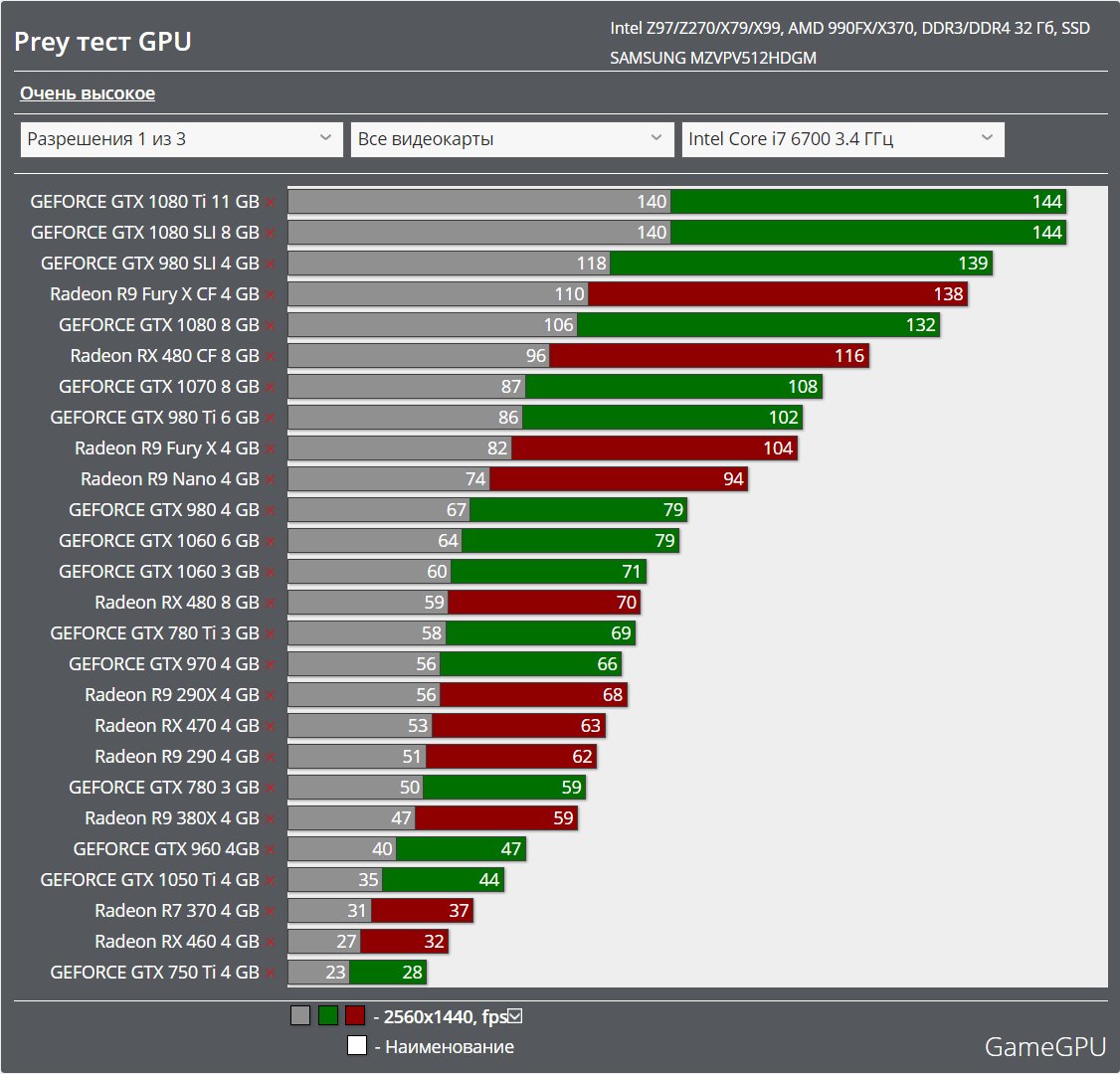
Task: Click the SAMSUNG MZVPV512HDGM header text
Action: coord(713,58)
